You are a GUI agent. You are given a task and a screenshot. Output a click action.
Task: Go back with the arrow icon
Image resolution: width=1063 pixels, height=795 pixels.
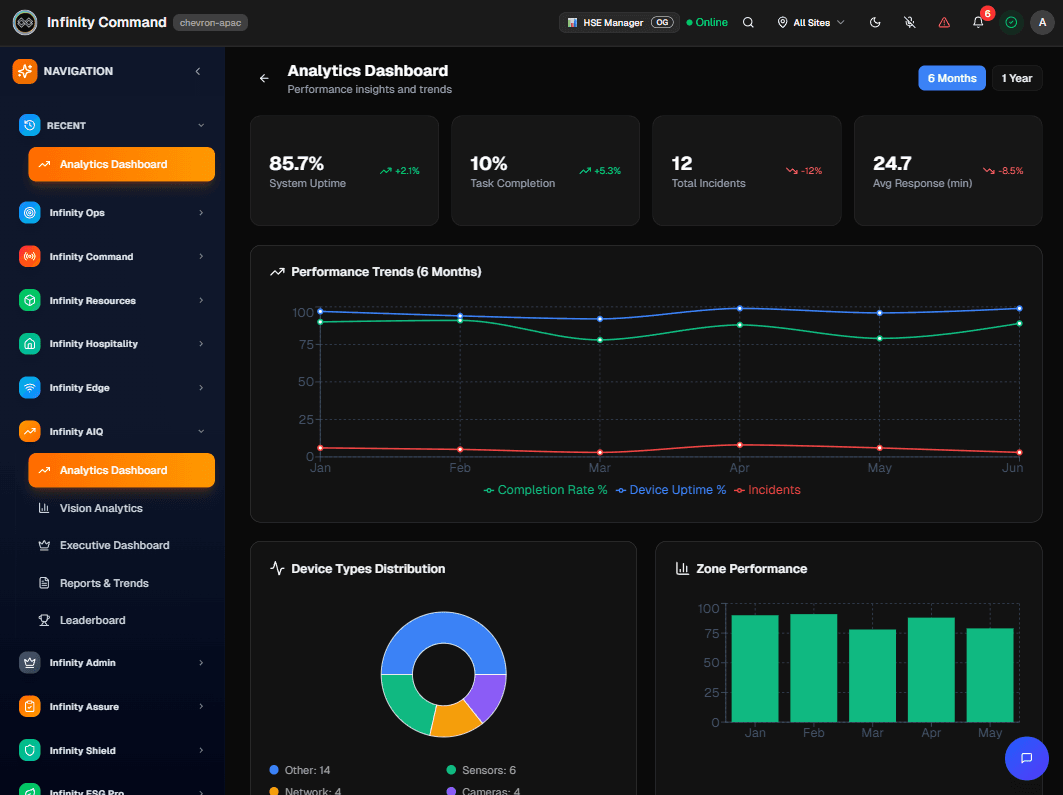pos(264,79)
